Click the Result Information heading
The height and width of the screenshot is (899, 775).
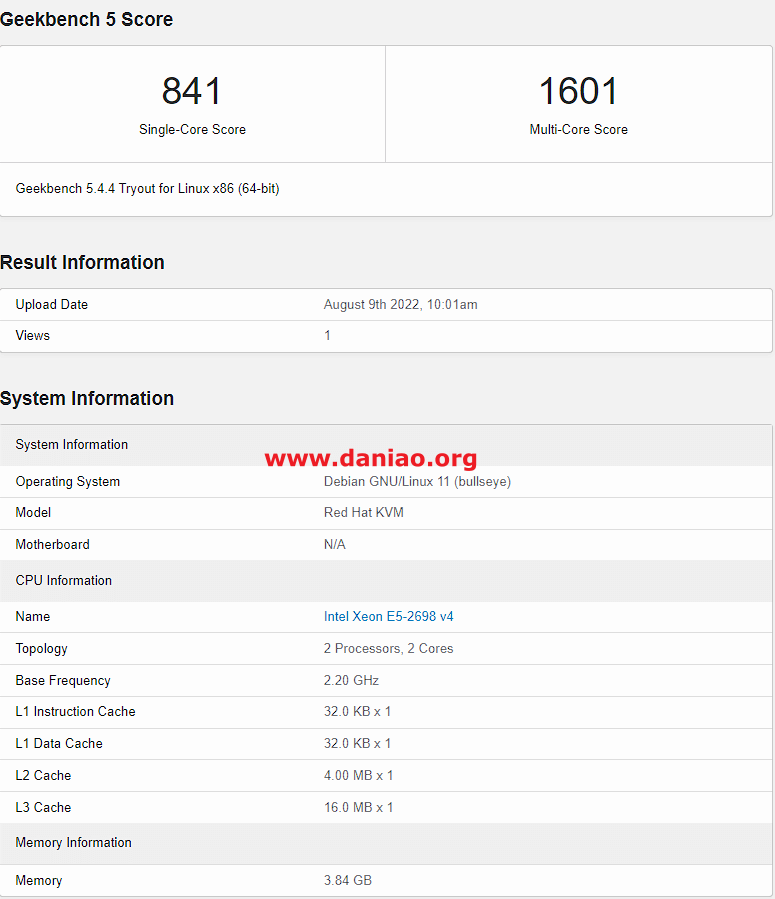[x=82, y=263]
